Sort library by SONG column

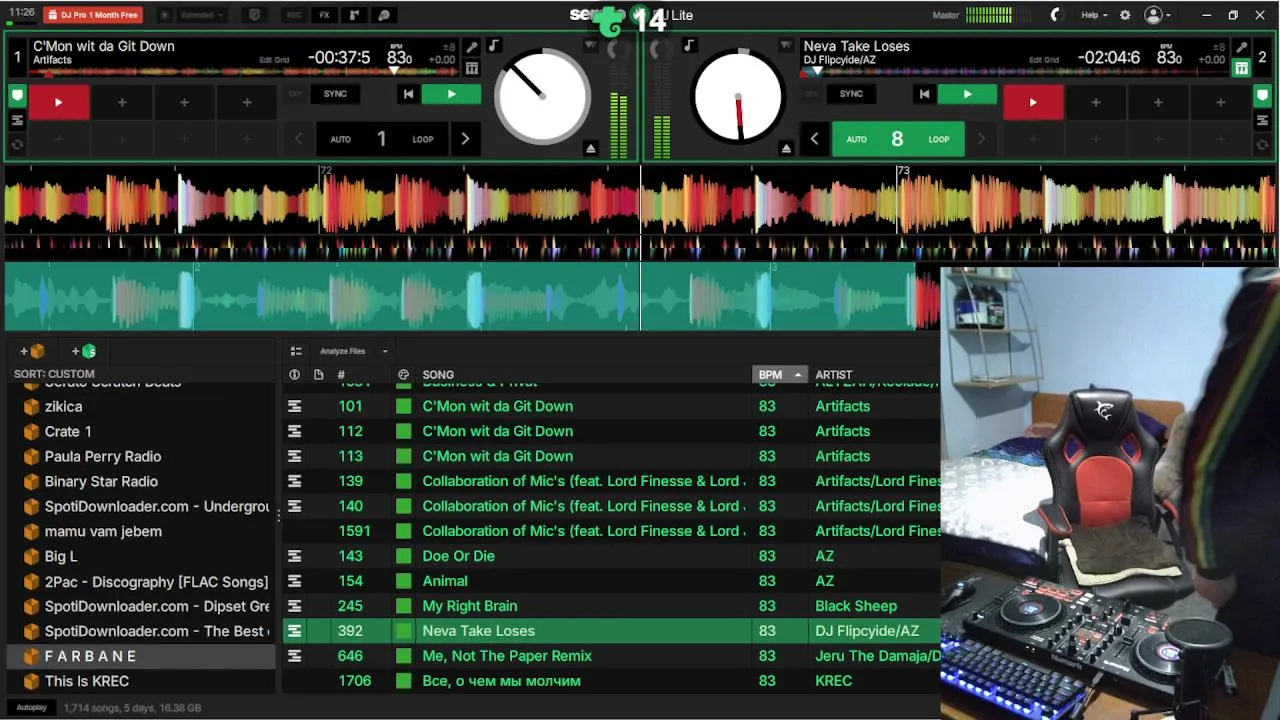[438, 375]
